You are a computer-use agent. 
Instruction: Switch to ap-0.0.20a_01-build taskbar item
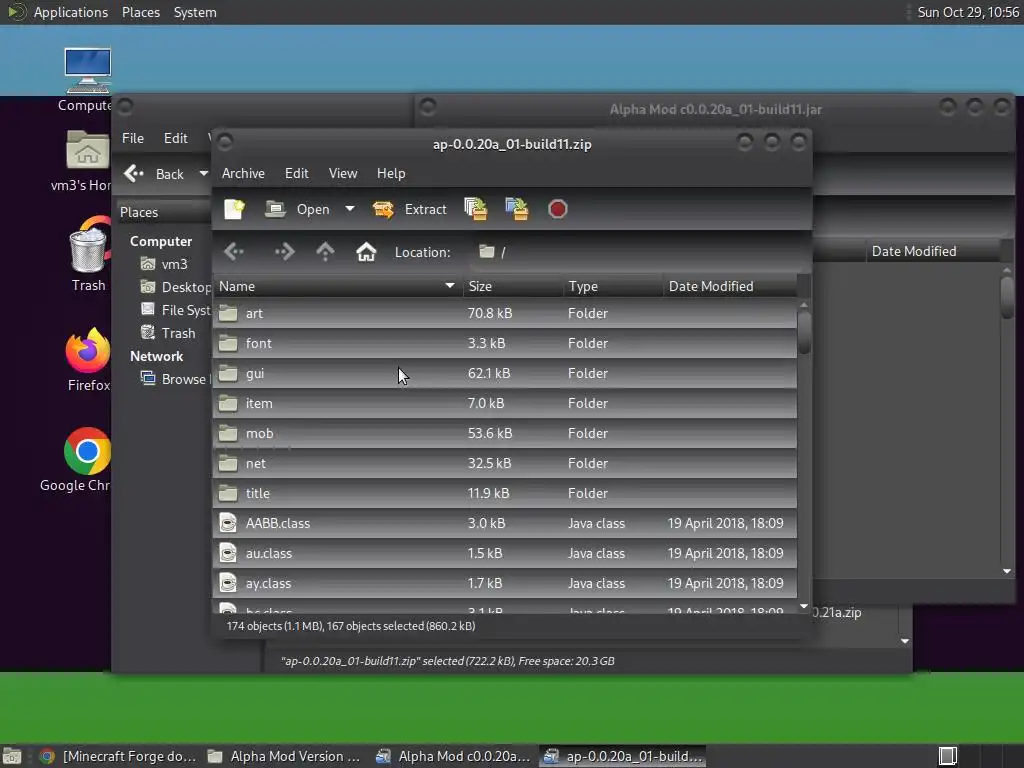623,756
